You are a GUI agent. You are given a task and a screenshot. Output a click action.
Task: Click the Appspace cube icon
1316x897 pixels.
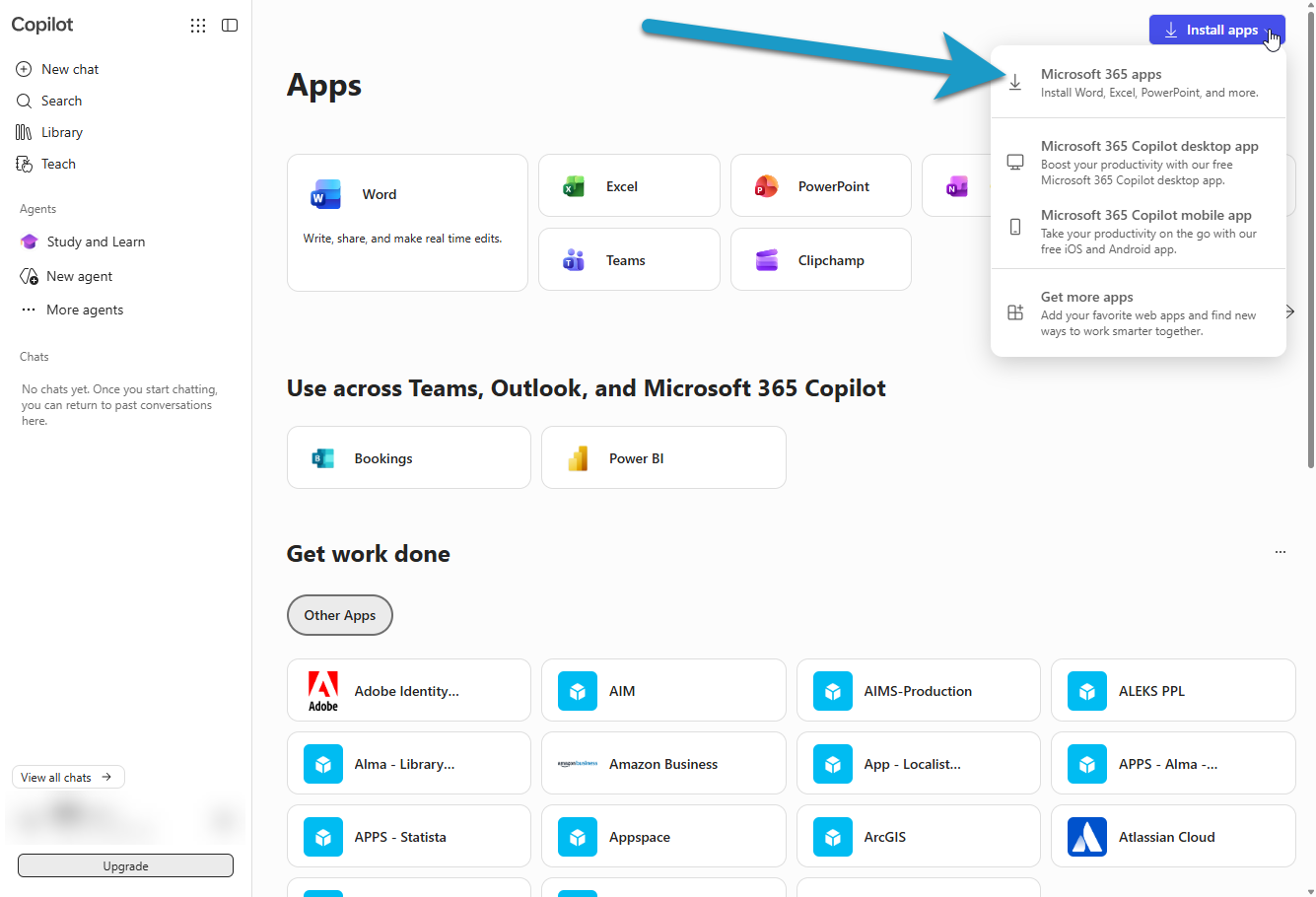(x=578, y=837)
